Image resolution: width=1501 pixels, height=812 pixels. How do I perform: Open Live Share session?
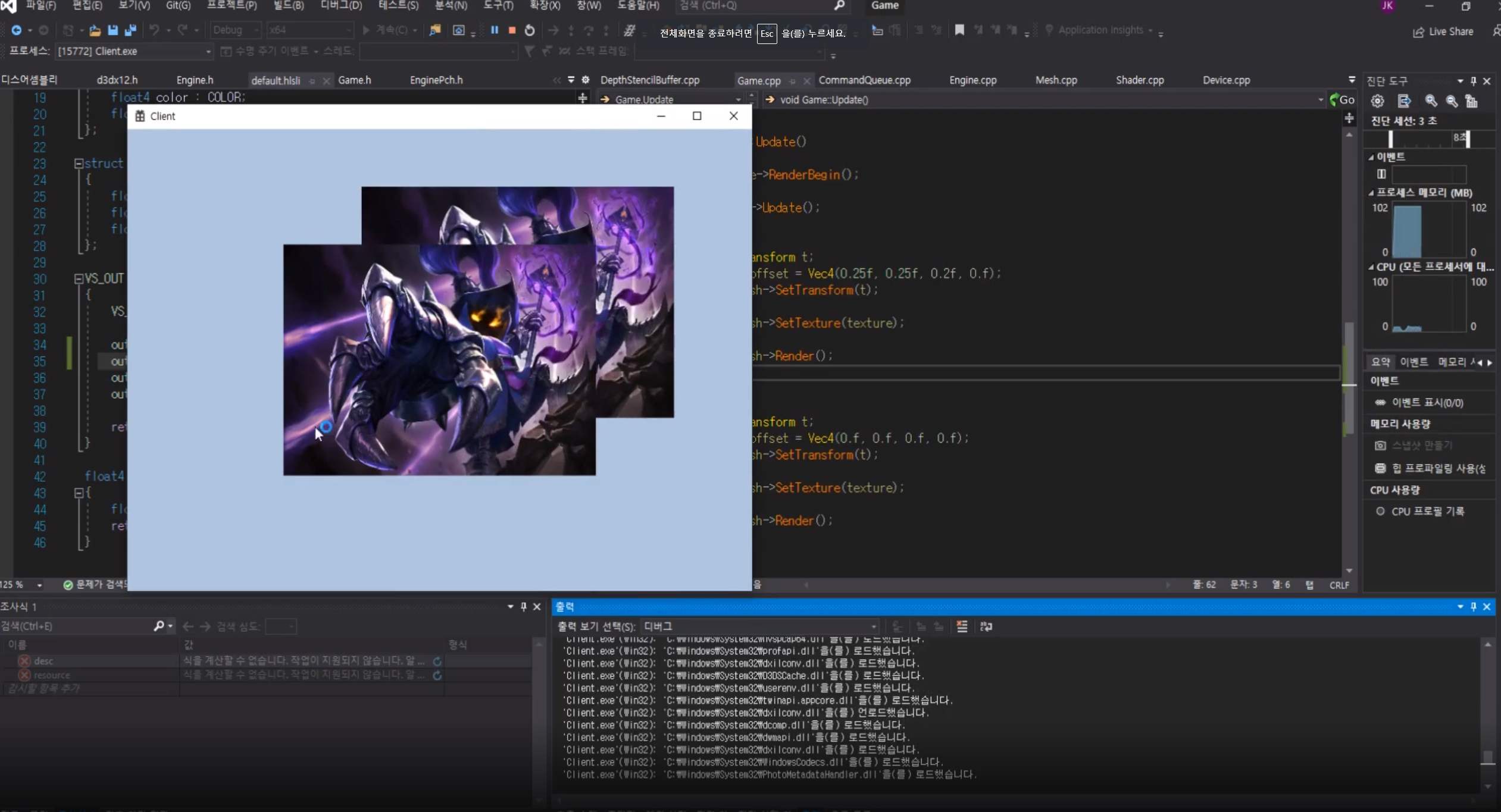click(x=1443, y=32)
